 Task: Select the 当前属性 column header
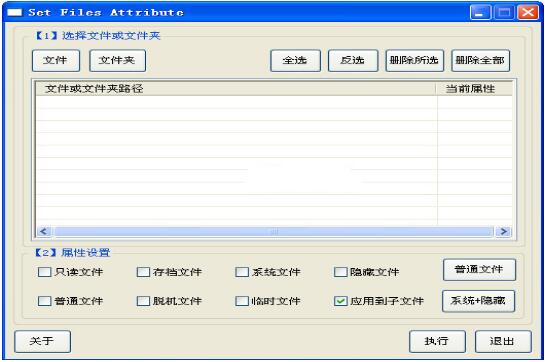(x=474, y=89)
